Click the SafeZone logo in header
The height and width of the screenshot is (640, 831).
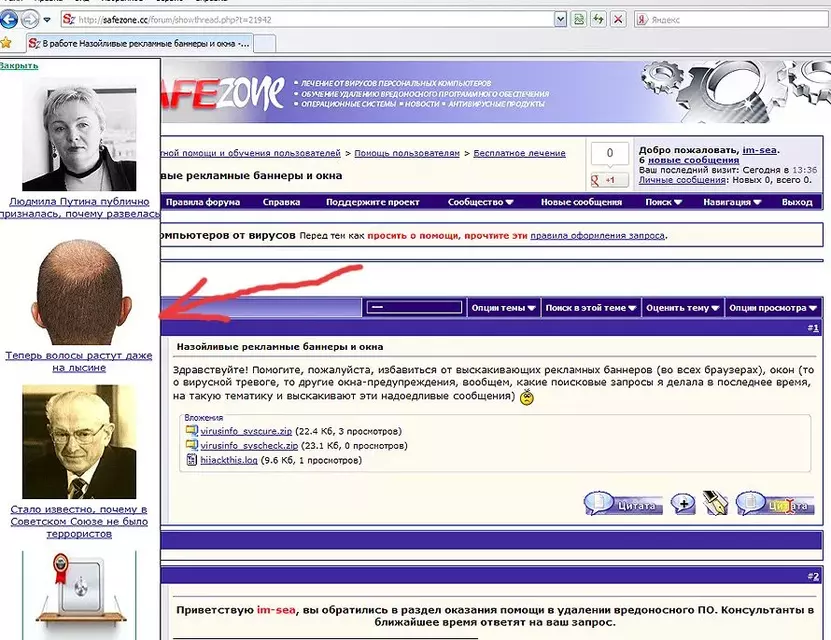coord(222,92)
